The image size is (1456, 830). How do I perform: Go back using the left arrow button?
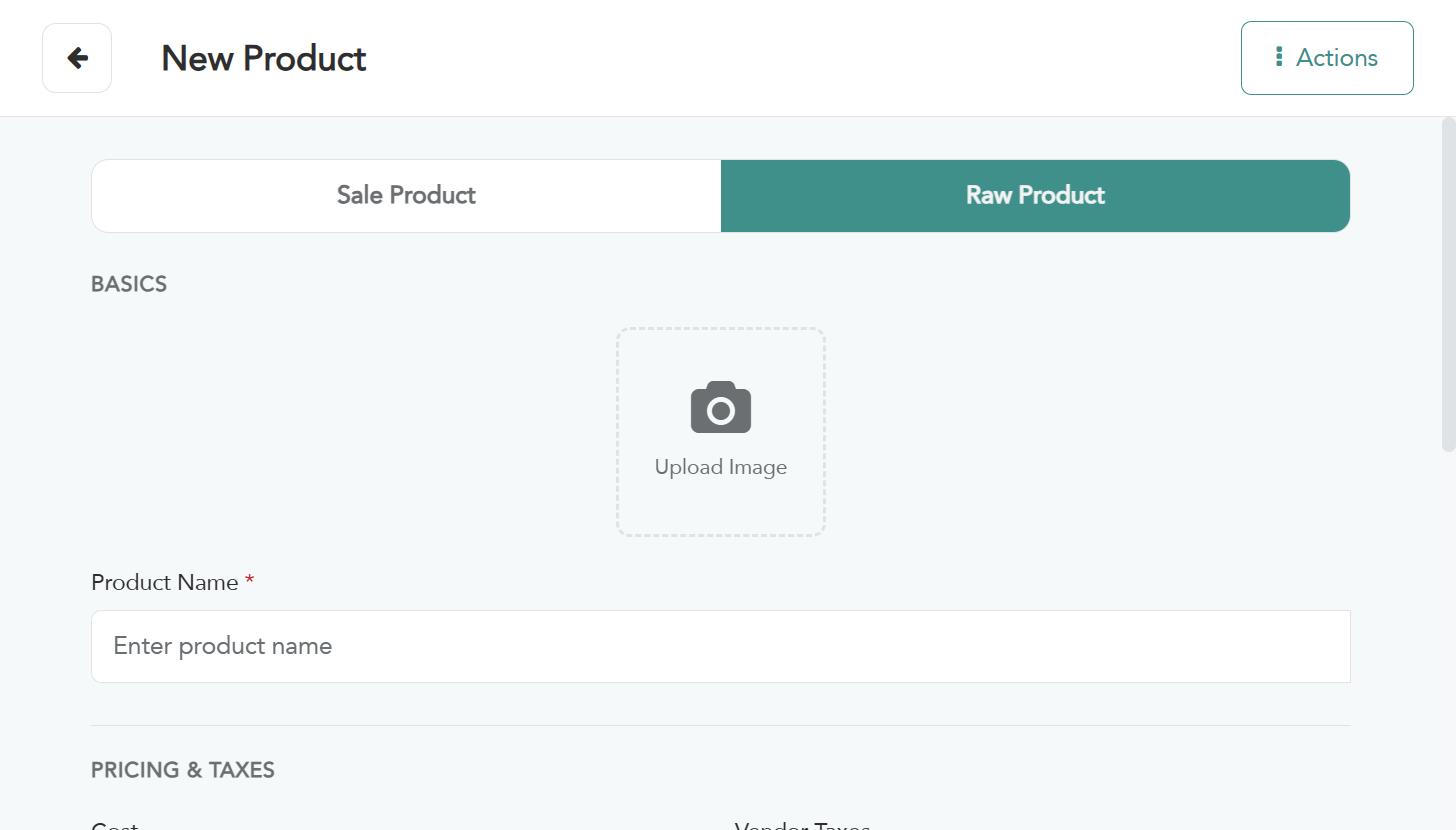pos(77,58)
